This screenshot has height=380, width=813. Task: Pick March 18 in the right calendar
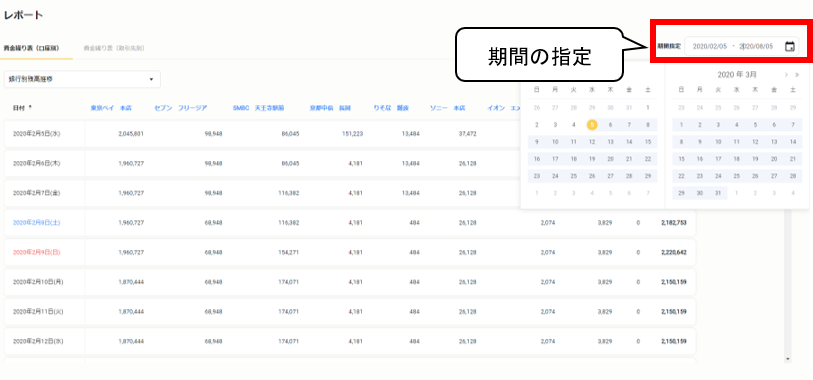pos(737,159)
